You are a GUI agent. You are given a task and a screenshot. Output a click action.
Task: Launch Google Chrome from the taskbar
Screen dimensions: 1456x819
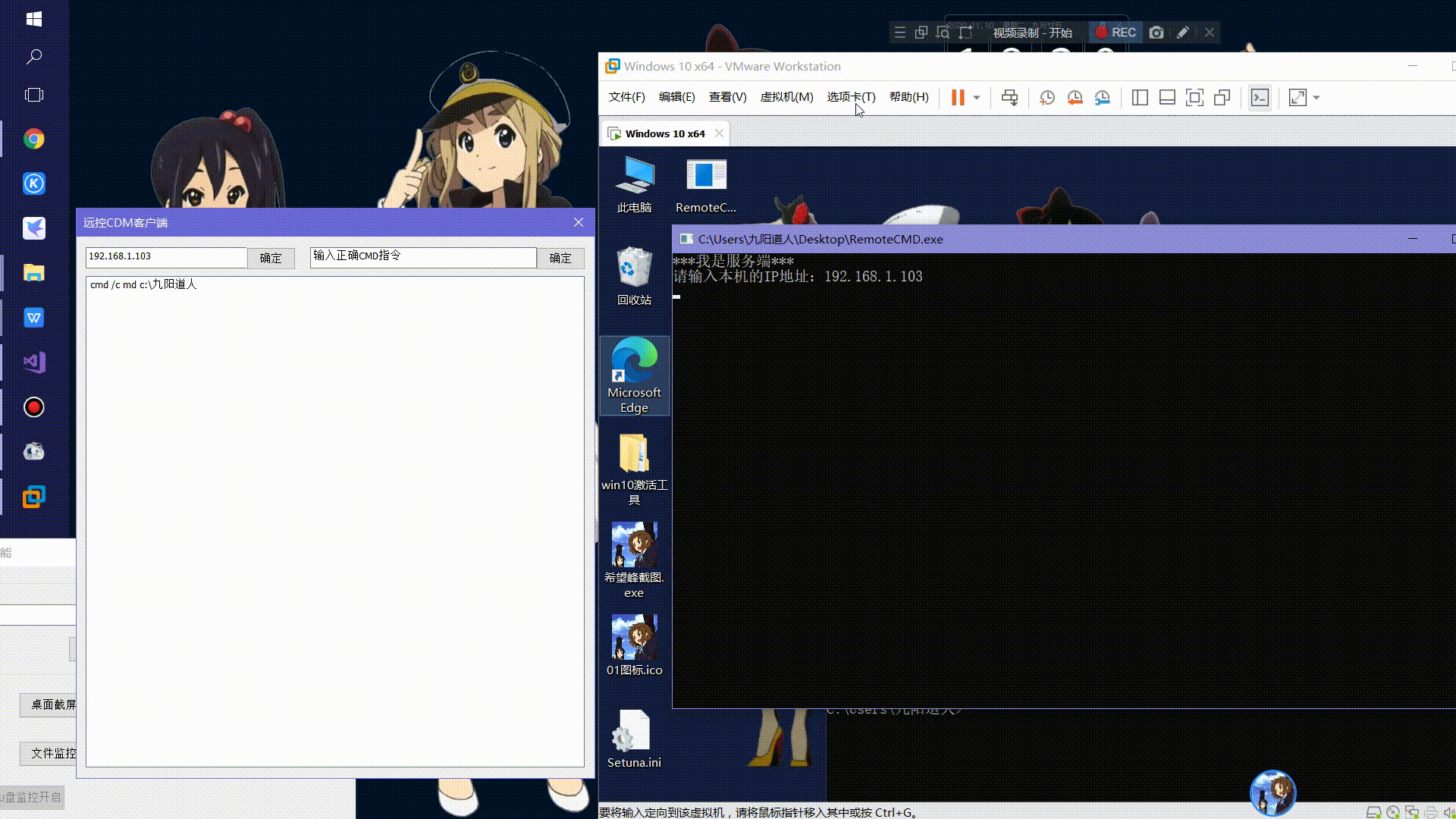tap(34, 139)
